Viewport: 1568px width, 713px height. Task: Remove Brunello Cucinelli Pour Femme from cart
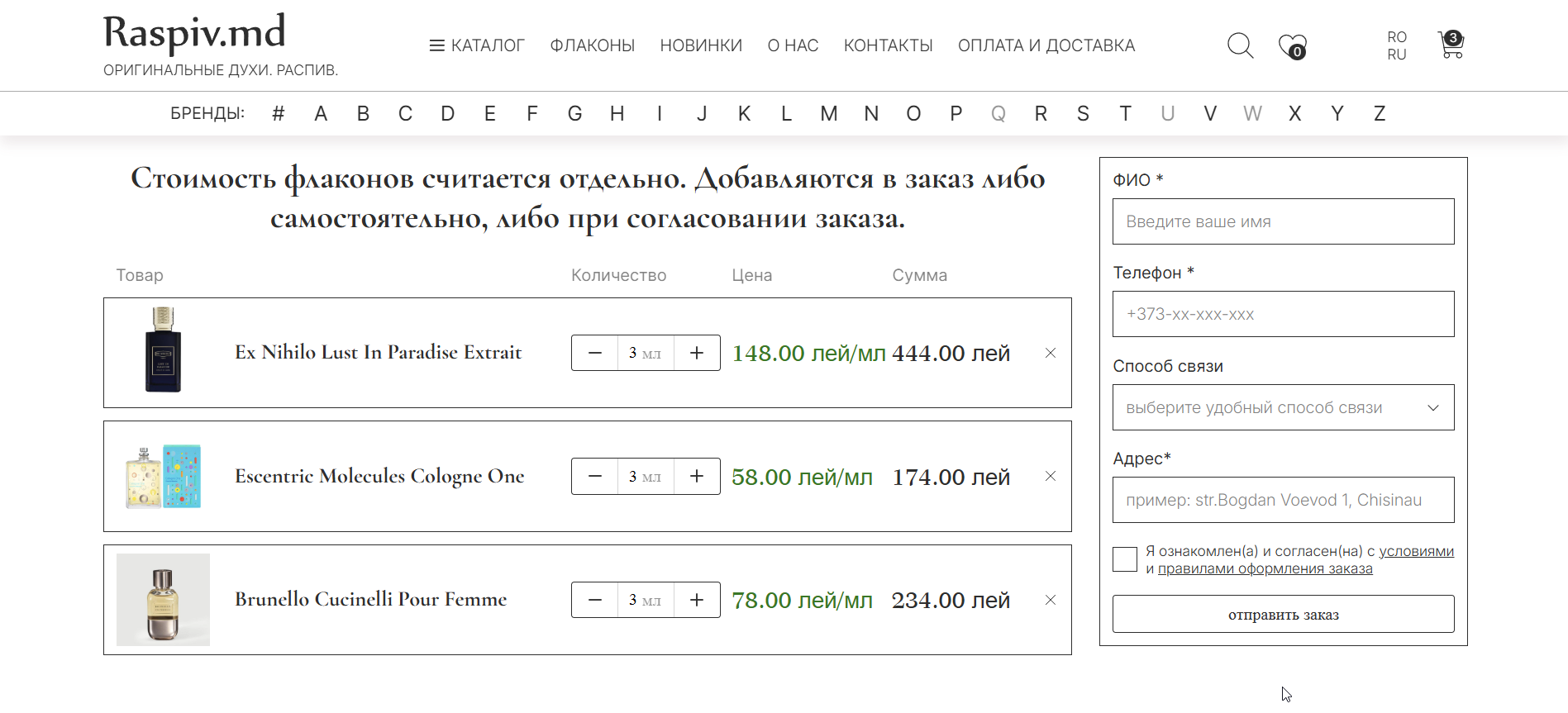pyautogui.click(x=1051, y=600)
